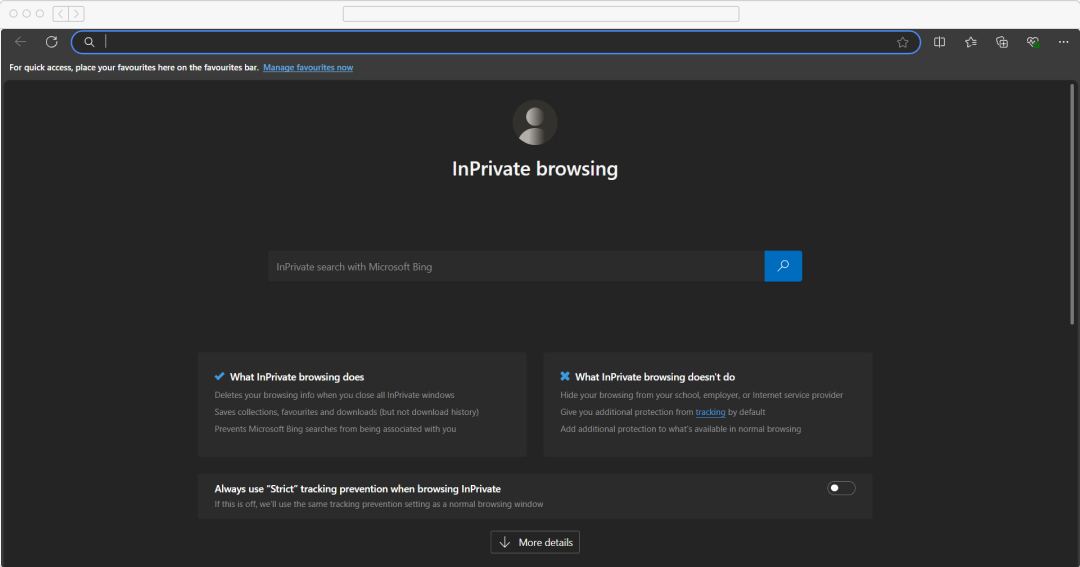Click the What InPrivate browsing doesn't do heading
The width and height of the screenshot is (1080, 567).
click(x=655, y=377)
